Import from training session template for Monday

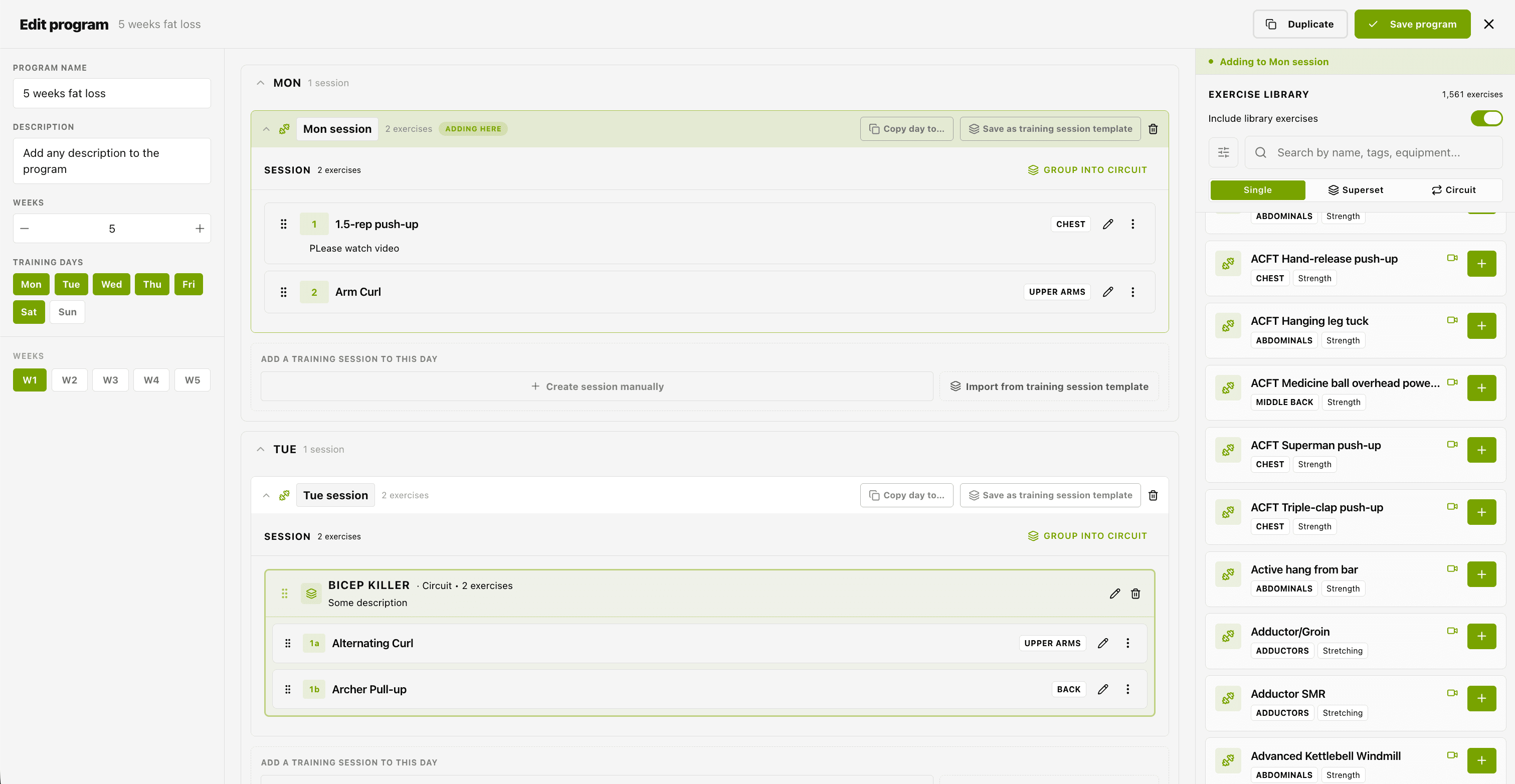[x=1049, y=386]
